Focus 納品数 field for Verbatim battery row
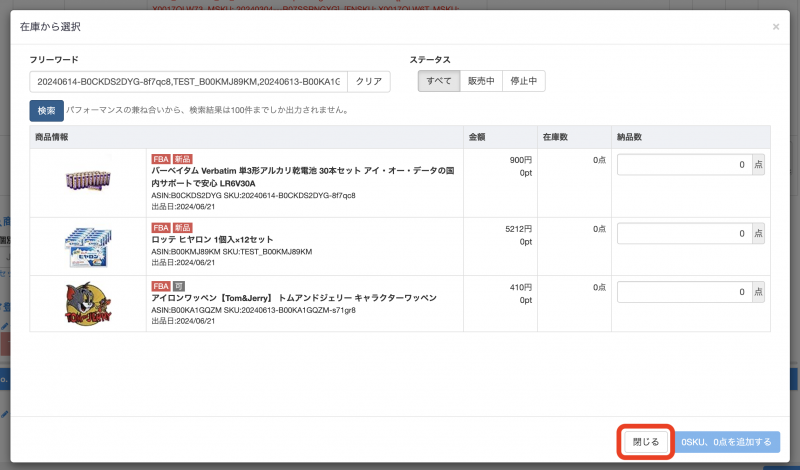Viewport: 800px width, 470px height. [x=685, y=165]
